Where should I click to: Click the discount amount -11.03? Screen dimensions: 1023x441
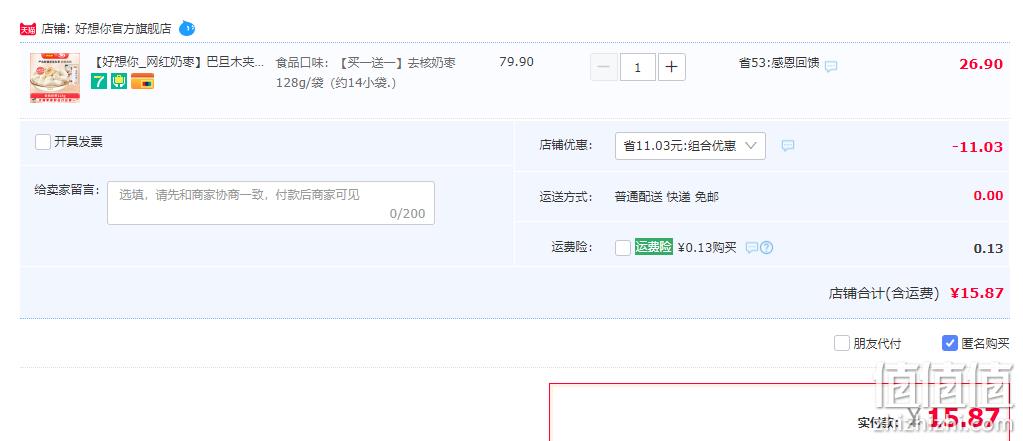(x=977, y=147)
